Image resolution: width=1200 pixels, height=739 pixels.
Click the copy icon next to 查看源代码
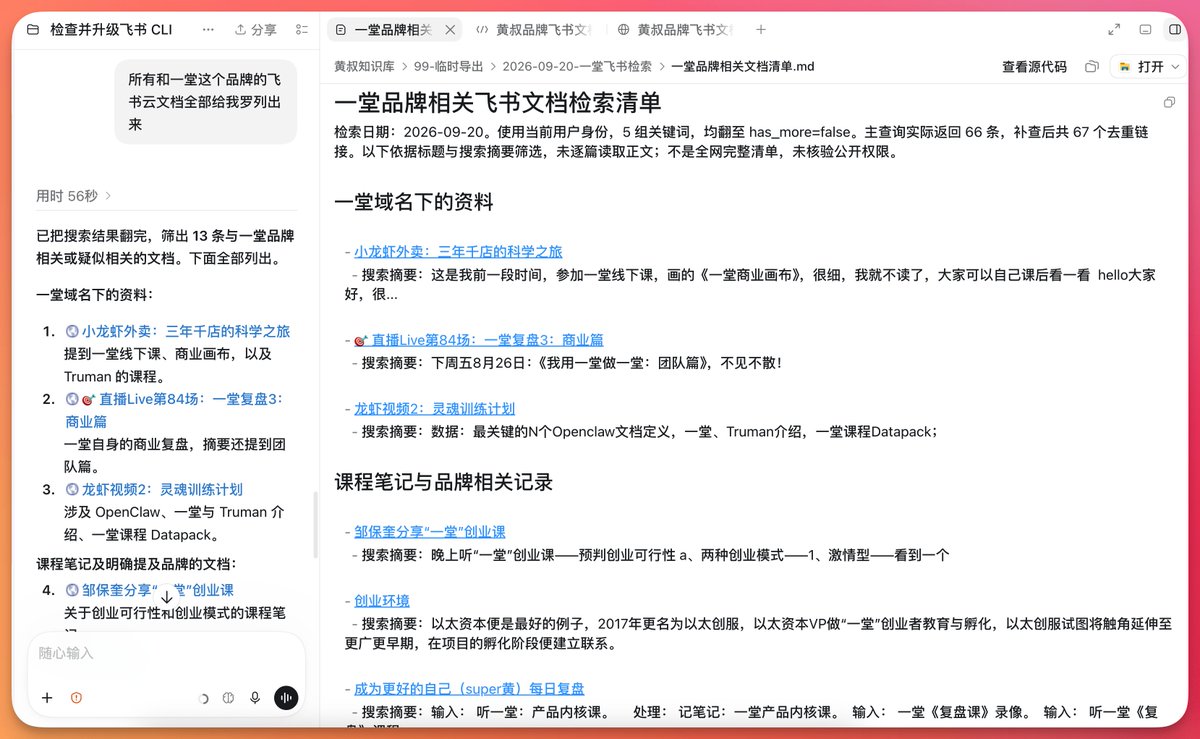click(1092, 66)
